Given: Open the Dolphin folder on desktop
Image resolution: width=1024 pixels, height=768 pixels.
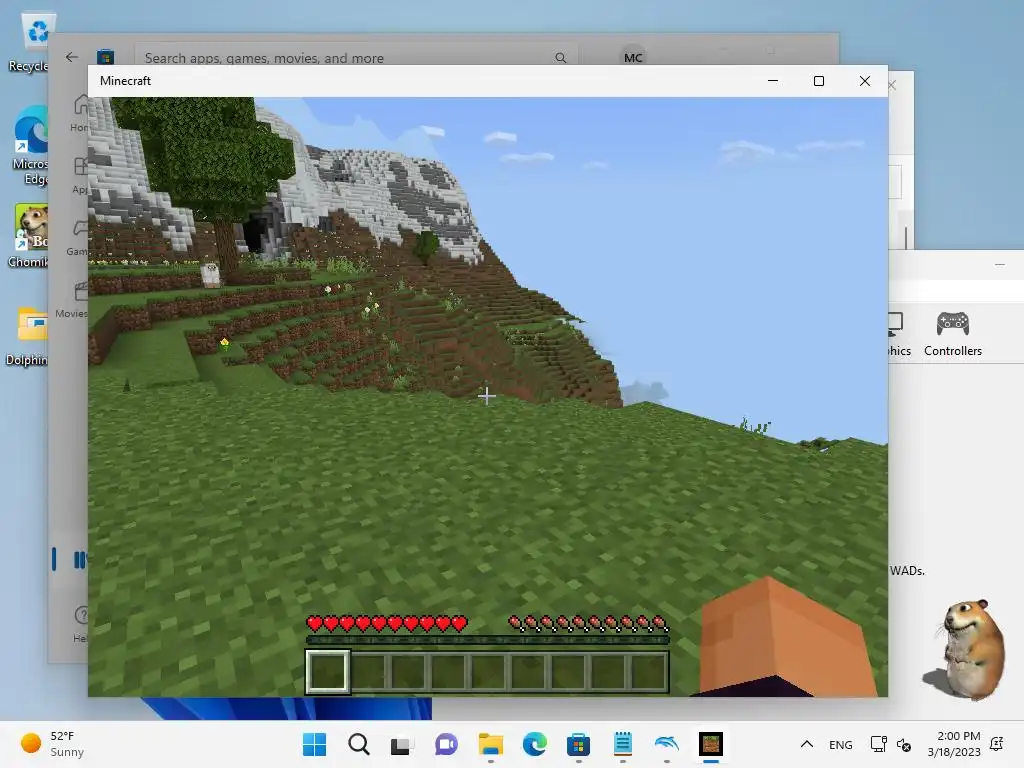Looking at the screenshot, I should (29, 335).
